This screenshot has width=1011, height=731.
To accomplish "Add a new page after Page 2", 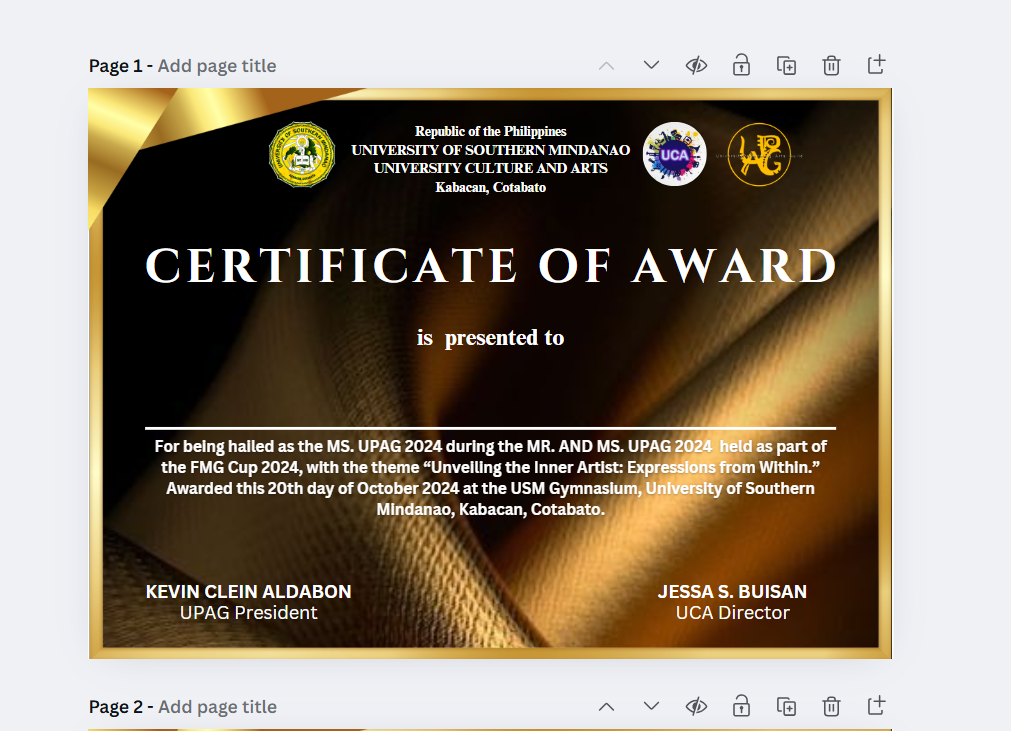I will click(x=876, y=706).
